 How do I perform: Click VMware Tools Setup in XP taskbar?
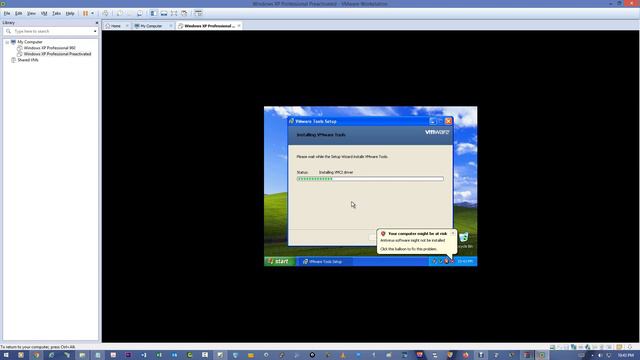(x=325, y=262)
